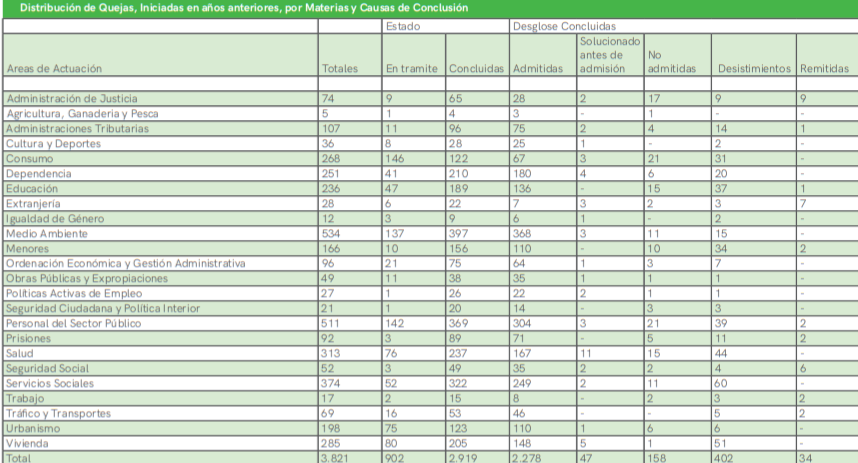The width and height of the screenshot is (858, 463).
Task: Select Salud's Totales value of 313
Action: click(332, 353)
